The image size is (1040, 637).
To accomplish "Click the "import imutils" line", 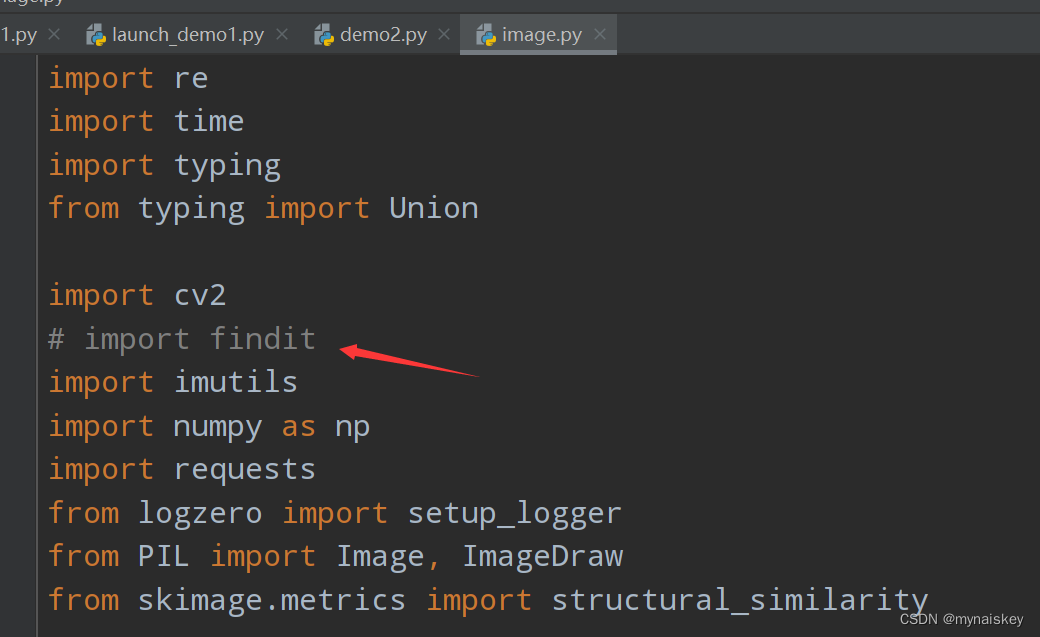I will pos(173,382).
